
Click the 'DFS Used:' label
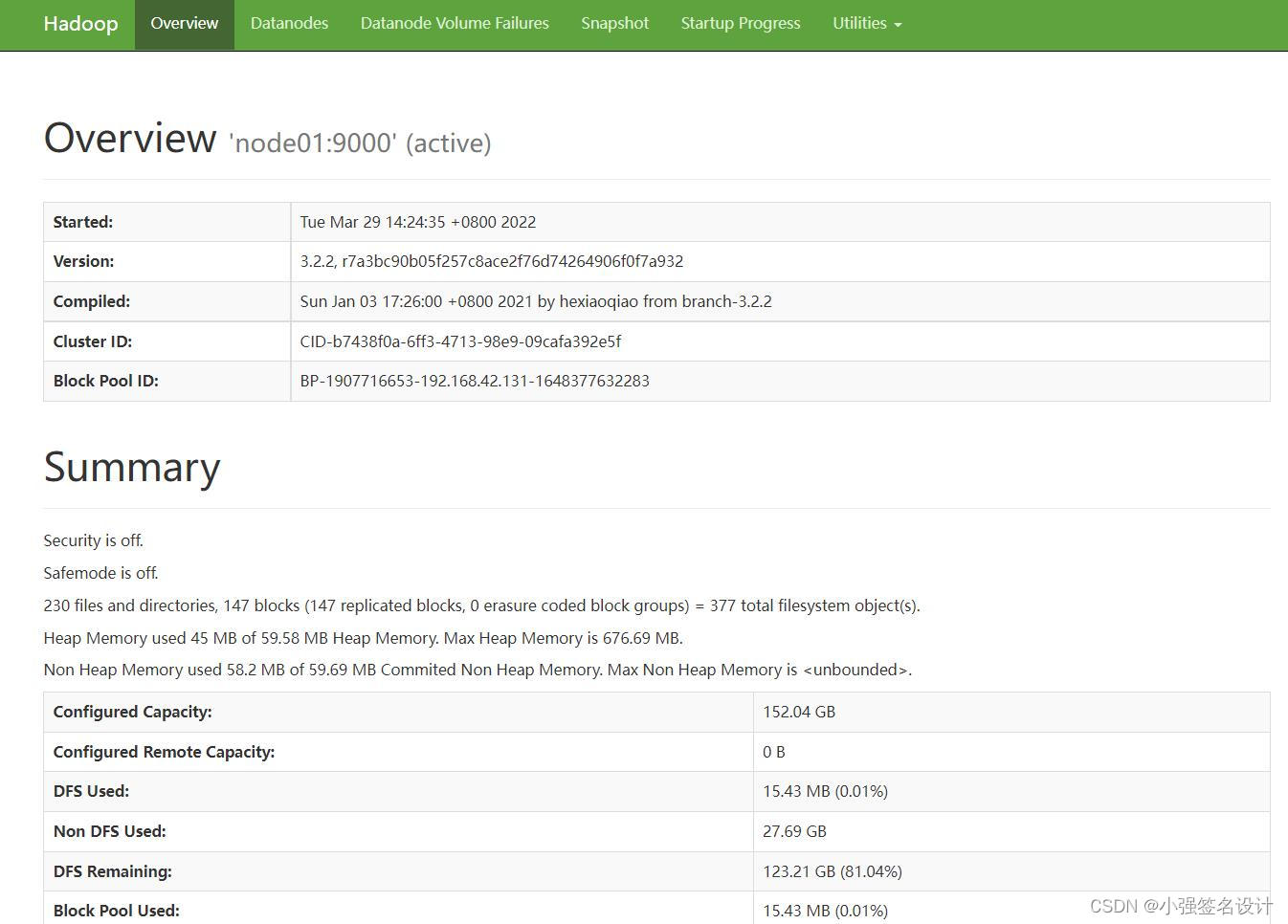click(91, 791)
